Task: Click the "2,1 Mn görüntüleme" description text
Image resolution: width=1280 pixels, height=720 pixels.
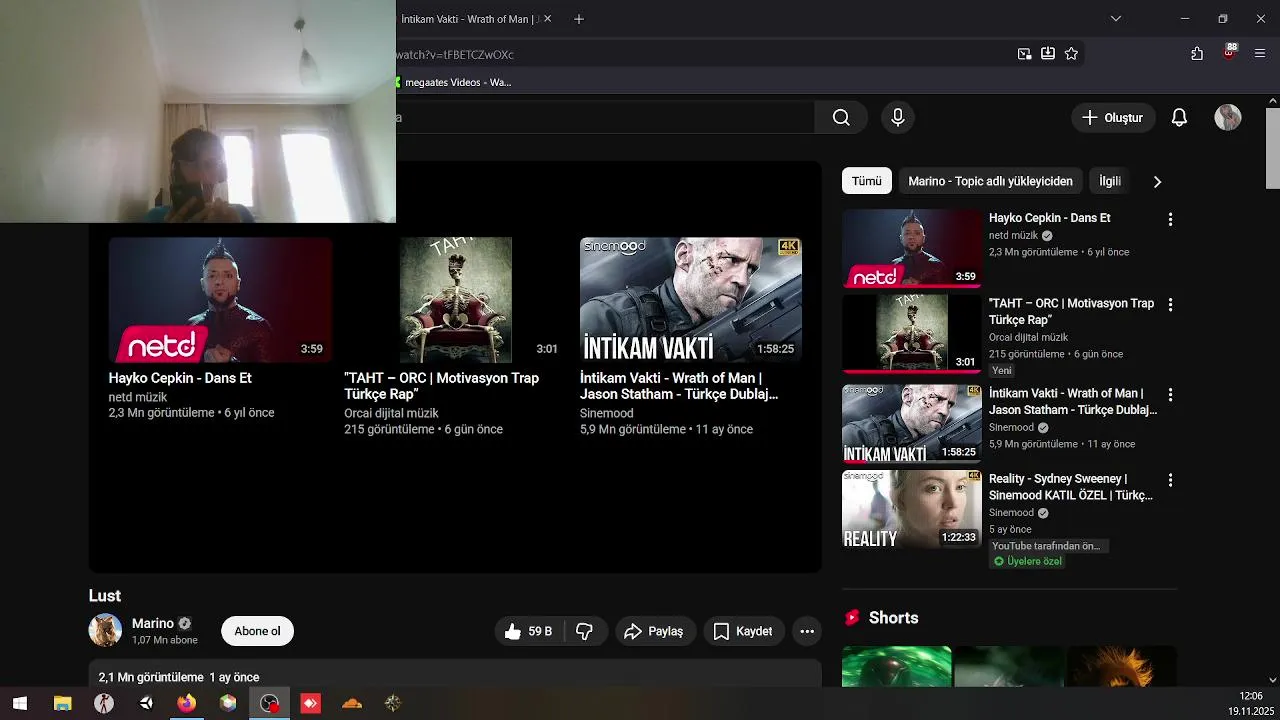Action: point(151,677)
